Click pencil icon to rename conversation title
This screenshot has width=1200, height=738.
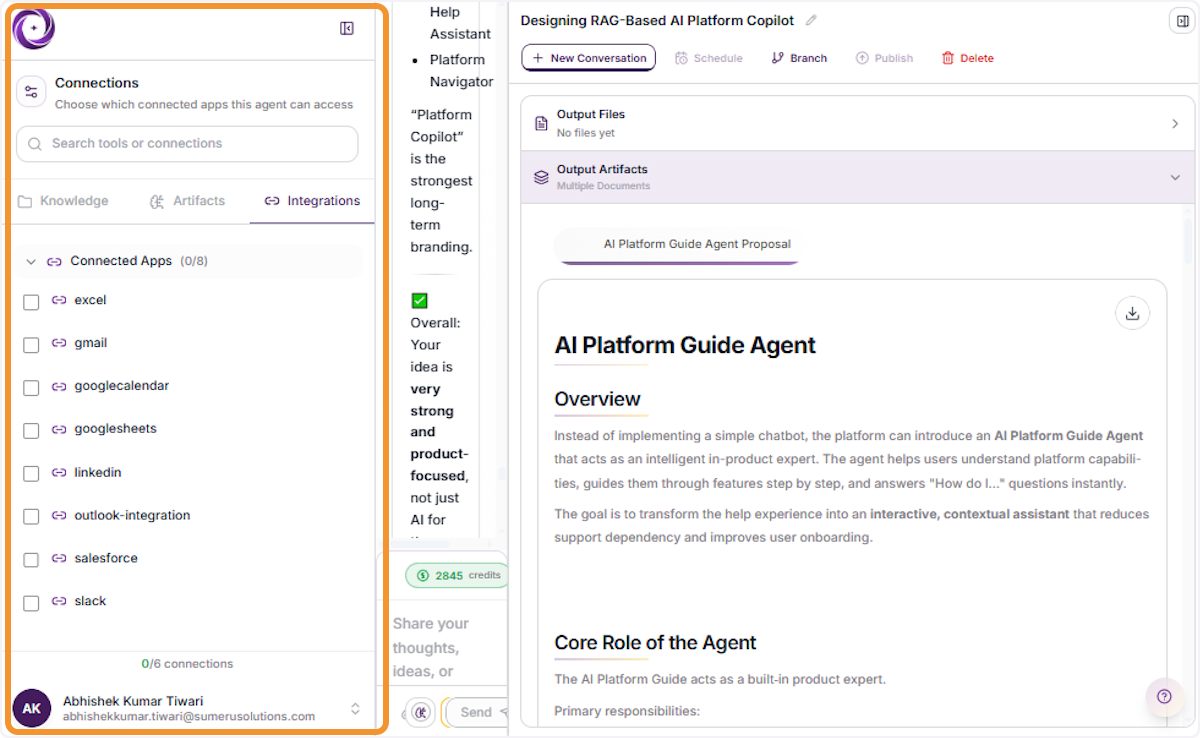coord(811,20)
